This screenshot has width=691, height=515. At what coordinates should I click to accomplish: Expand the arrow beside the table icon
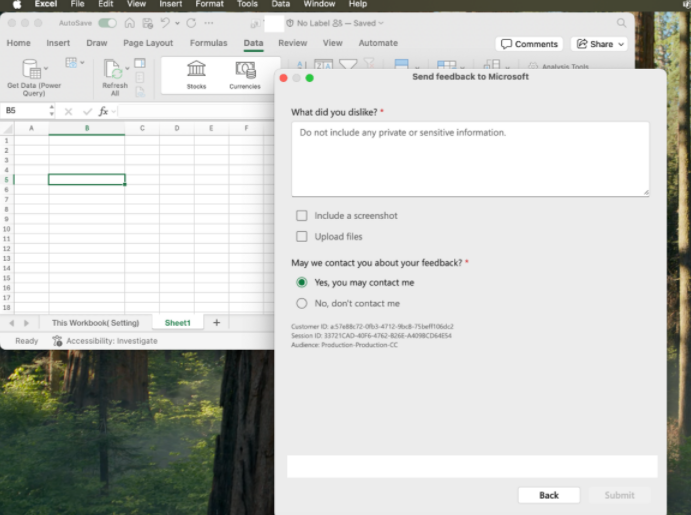[x=82, y=63]
